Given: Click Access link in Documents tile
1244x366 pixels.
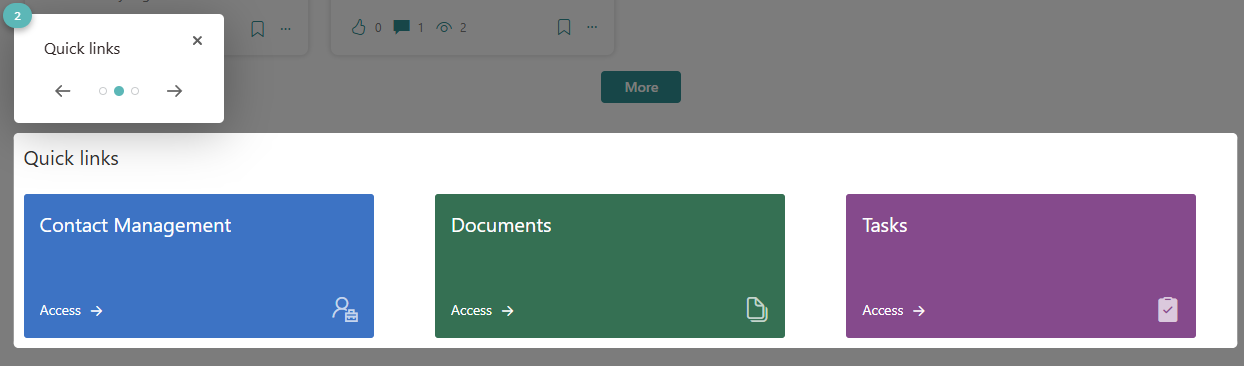Looking at the screenshot, I should (482, 311).
